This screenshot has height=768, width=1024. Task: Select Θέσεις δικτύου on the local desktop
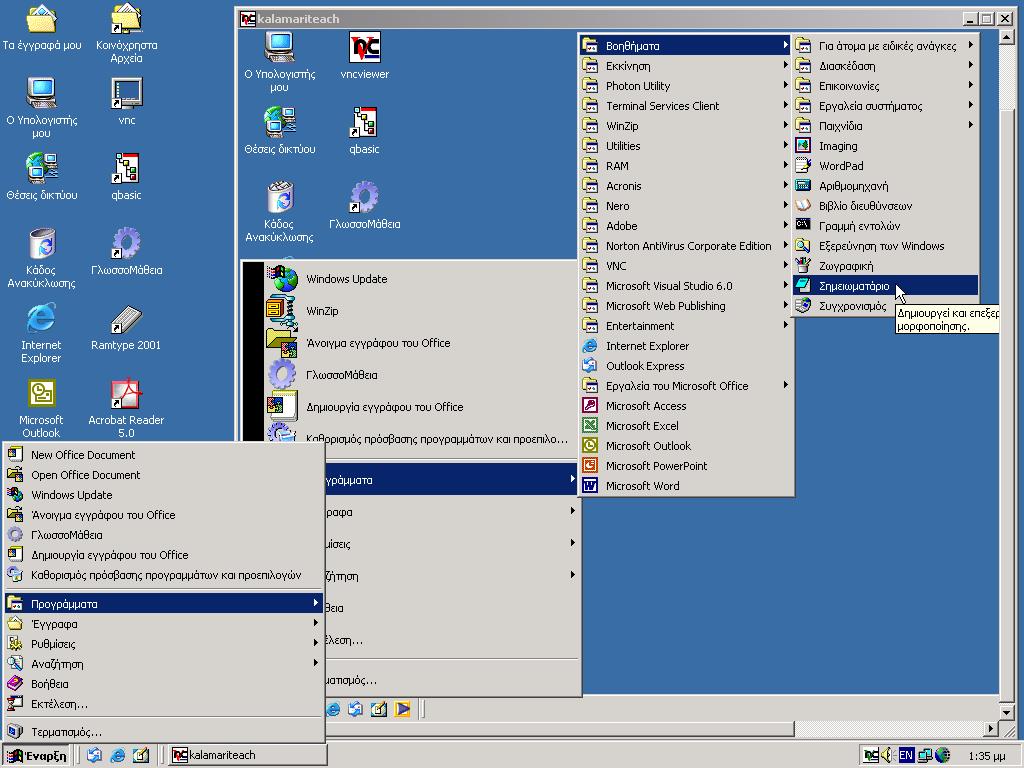(x=42, y=176)
